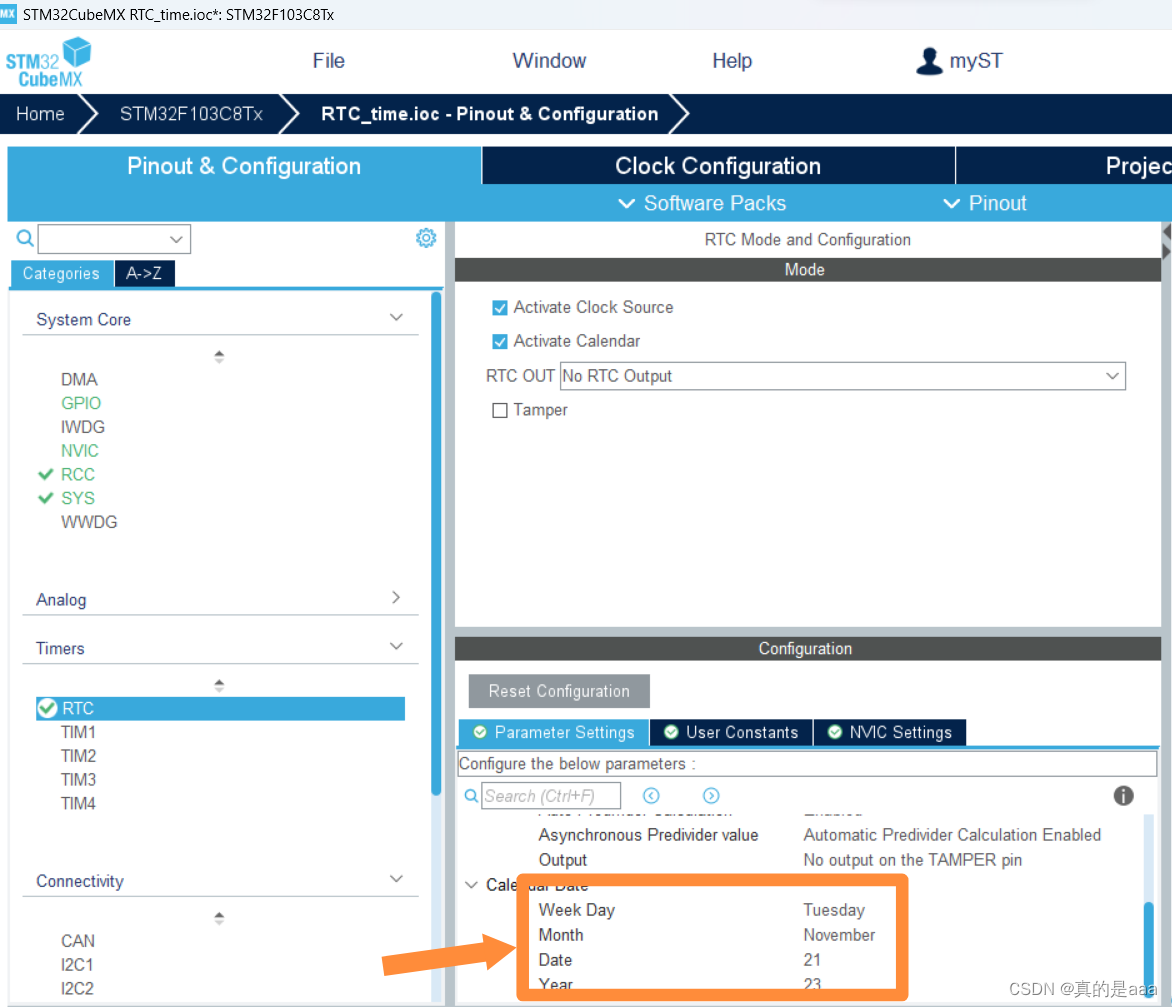Toggle Activate Clock Source checkbox
The height and width of the screenshot is (1007, 1172).
(500, 308)
